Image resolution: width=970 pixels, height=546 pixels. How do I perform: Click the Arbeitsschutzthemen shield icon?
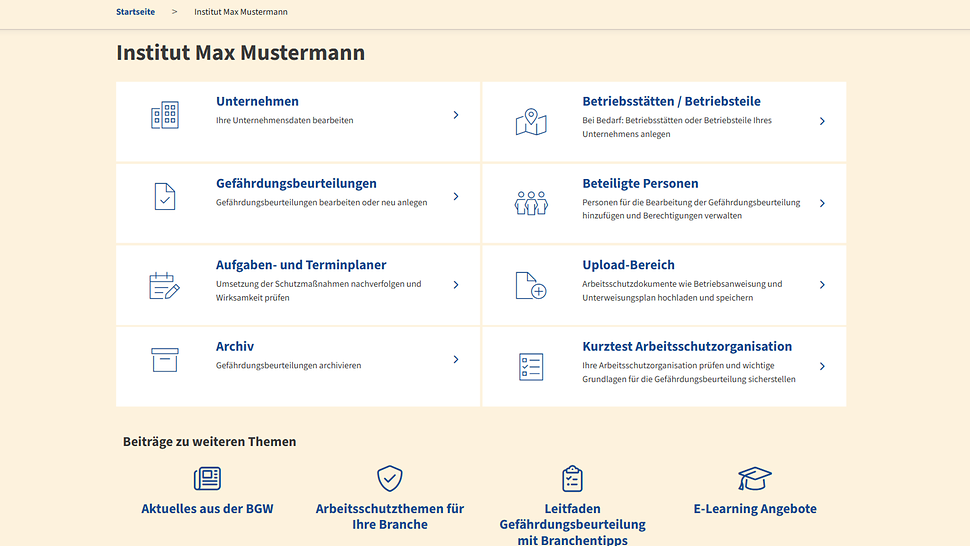point(390,479)
